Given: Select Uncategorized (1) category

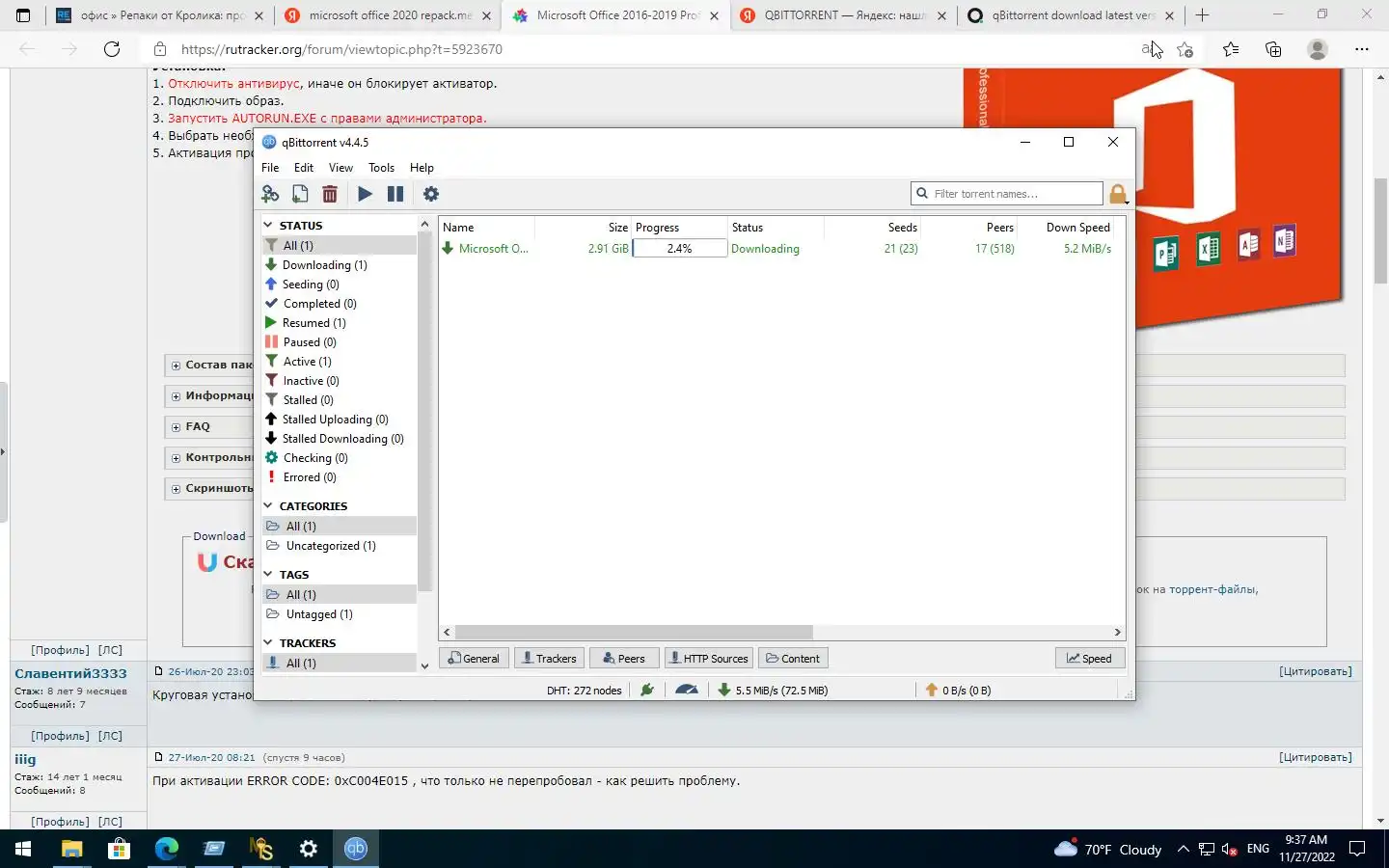Looking at the screenshot, I should (331, 546).
